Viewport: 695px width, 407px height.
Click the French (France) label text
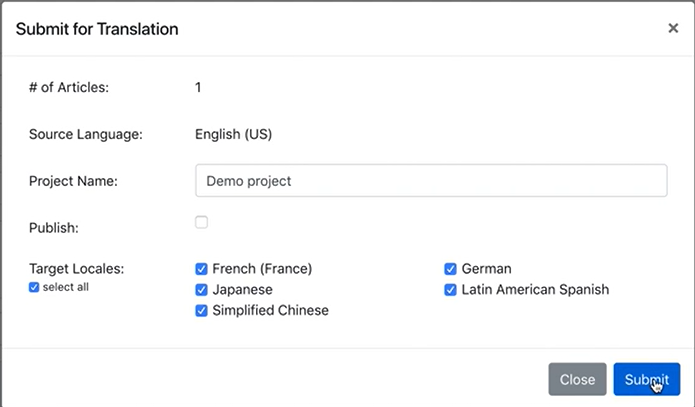click(x=262, y=269)
